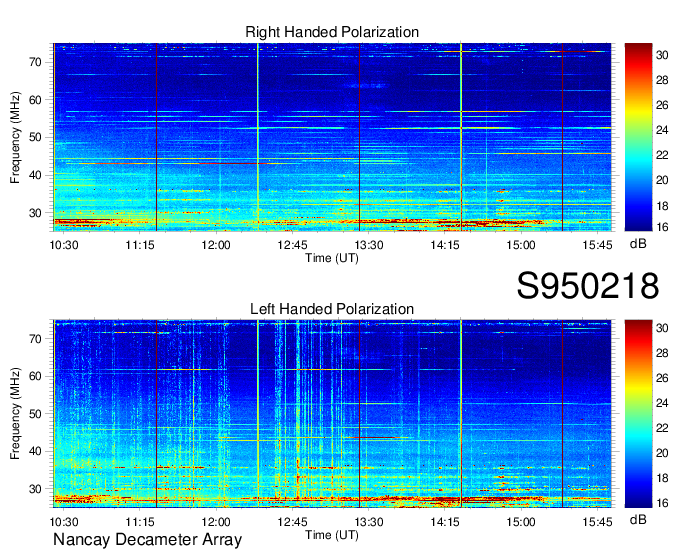Click the "Nancay Decameter Array" caption
The image size is (680, 552).
pos(147,540)
